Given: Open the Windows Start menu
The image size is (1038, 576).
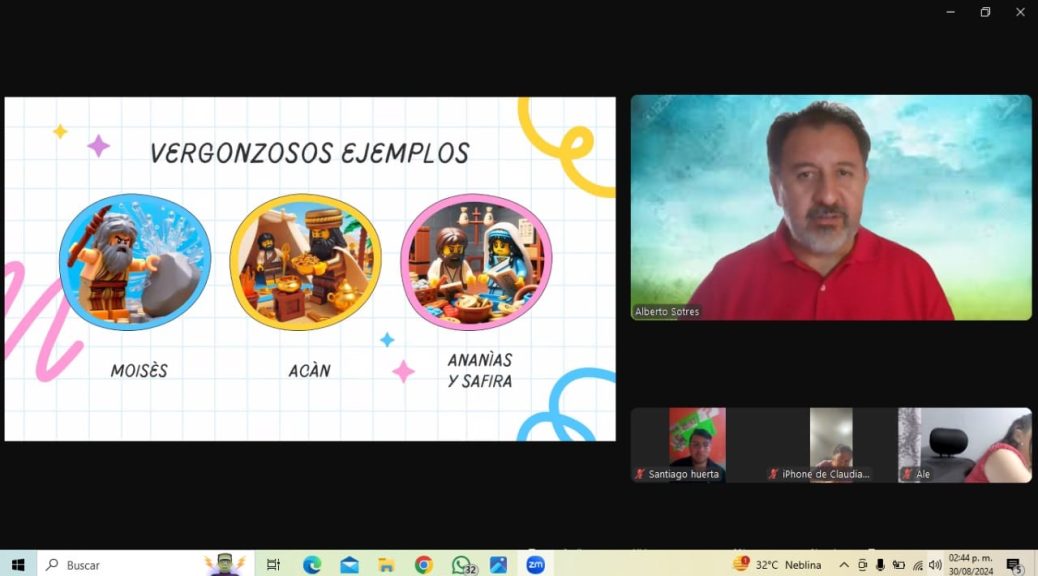Looking at the screenshot, I should (x=18, y=565).
